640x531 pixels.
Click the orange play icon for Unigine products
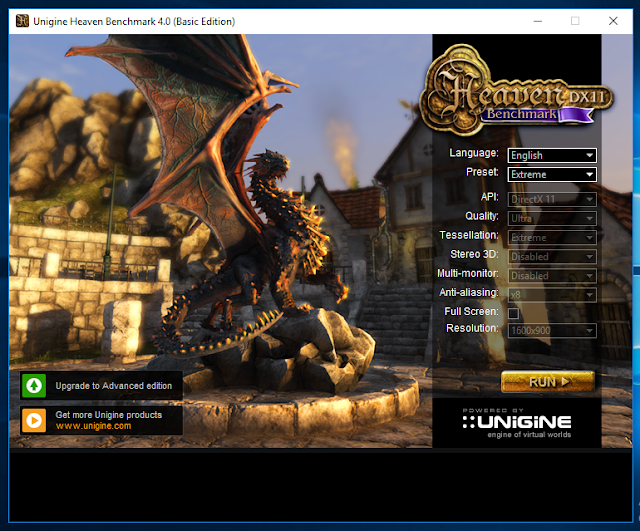(34, 420)
